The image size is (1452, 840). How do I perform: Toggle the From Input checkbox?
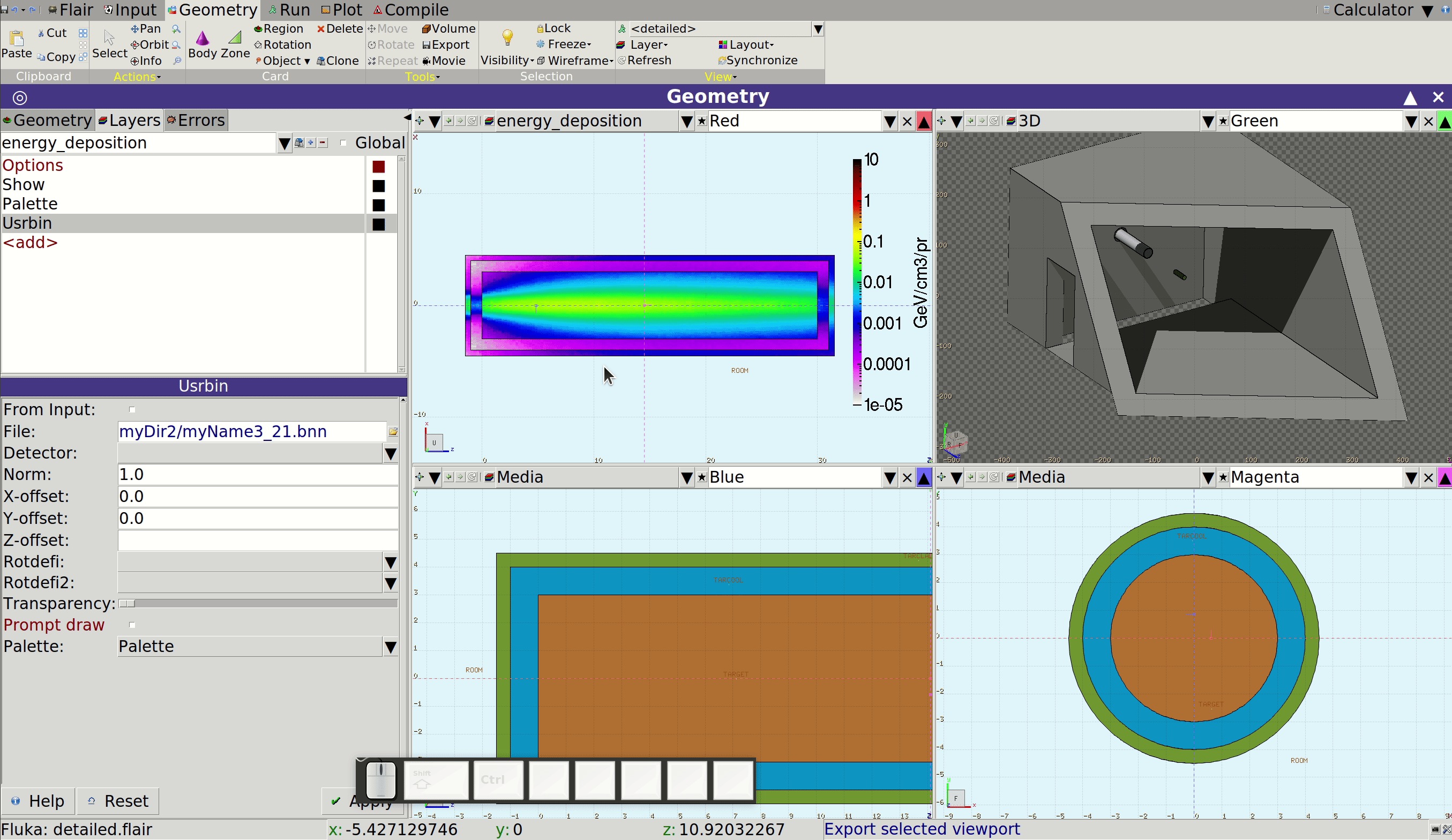132,410
